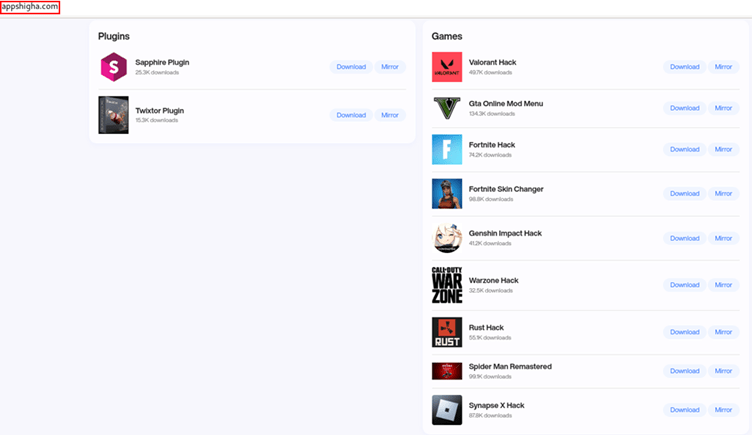Click the 41.2K downloads count text
The height and width of the screenshot is (435, 752).
click(490, 244)
